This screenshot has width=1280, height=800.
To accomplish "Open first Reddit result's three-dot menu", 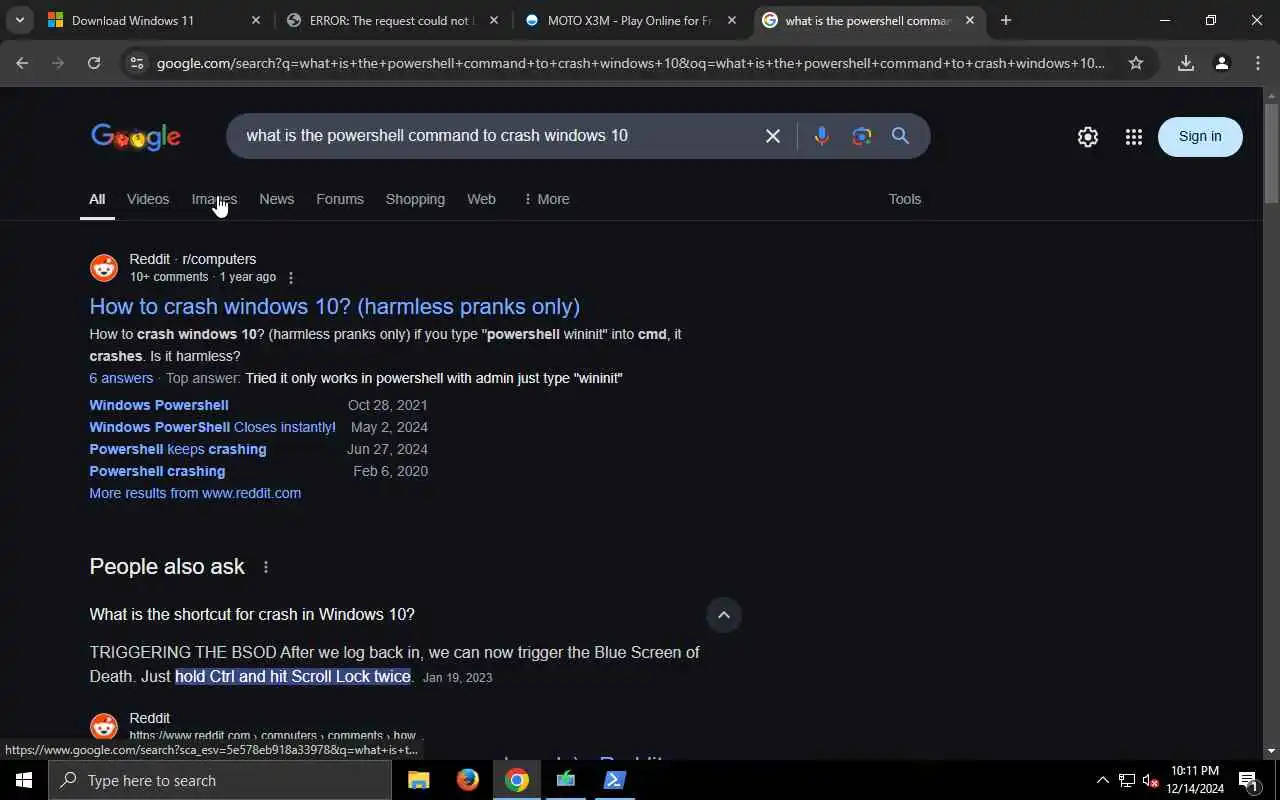I will pyautogui.click(x=291, y=278).
